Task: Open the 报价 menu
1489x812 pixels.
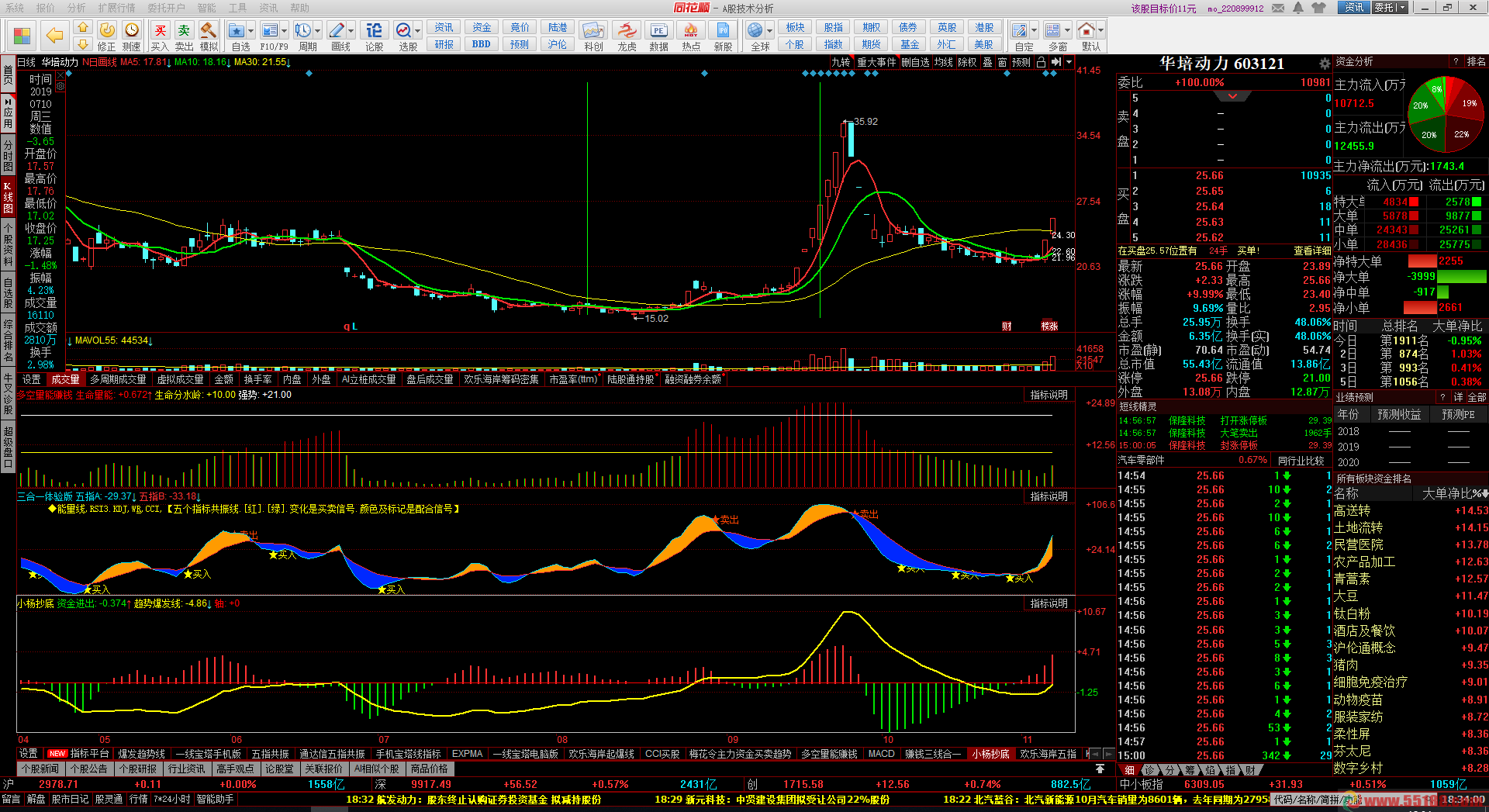Action: click(46, 8)
